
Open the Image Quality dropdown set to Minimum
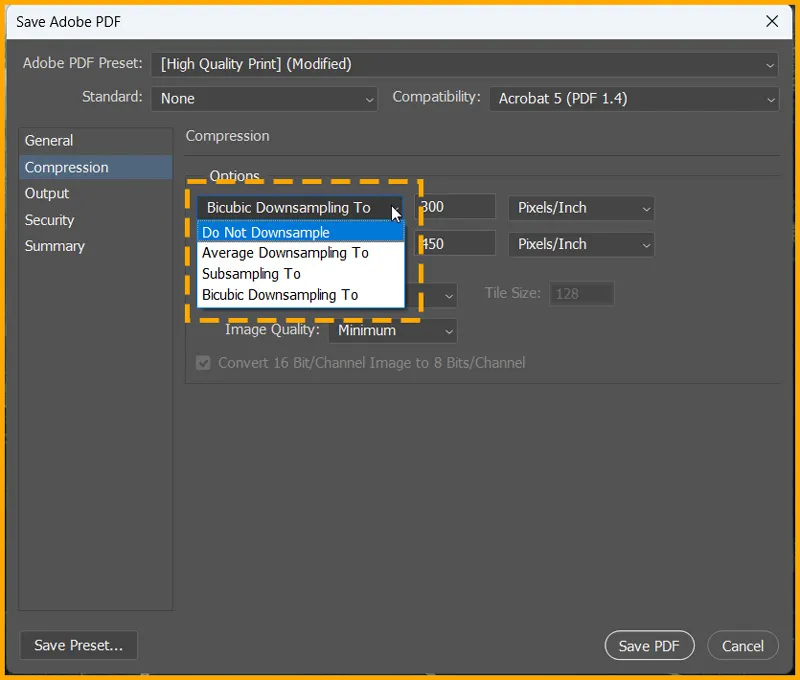(x=392, y=330)
